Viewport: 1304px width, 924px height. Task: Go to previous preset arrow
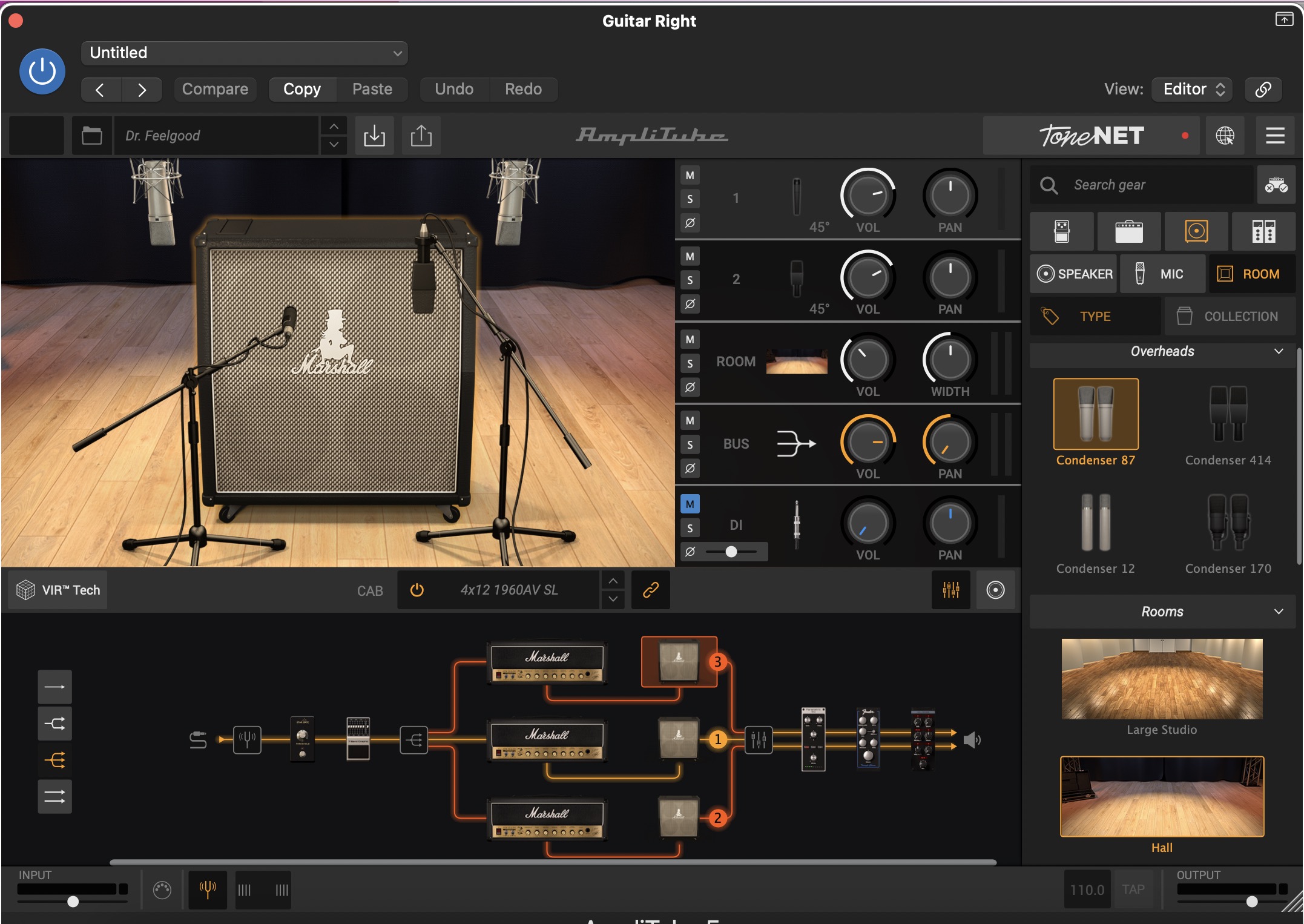[100, 90]
